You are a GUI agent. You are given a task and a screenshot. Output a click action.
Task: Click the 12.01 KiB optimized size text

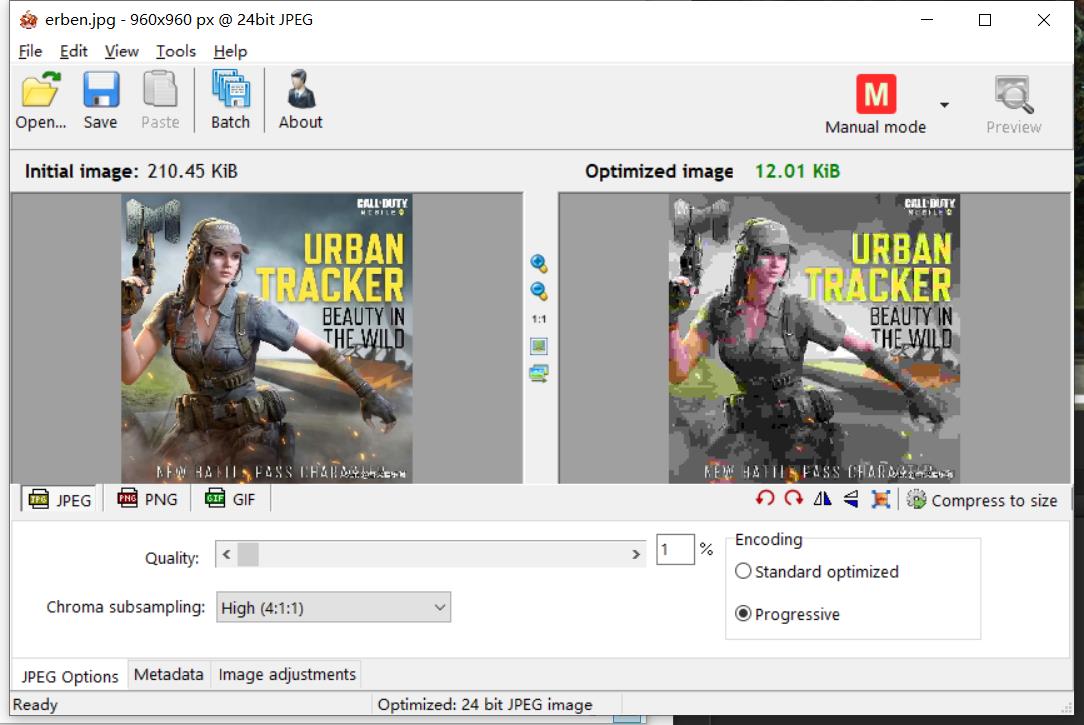coord(797,171)
